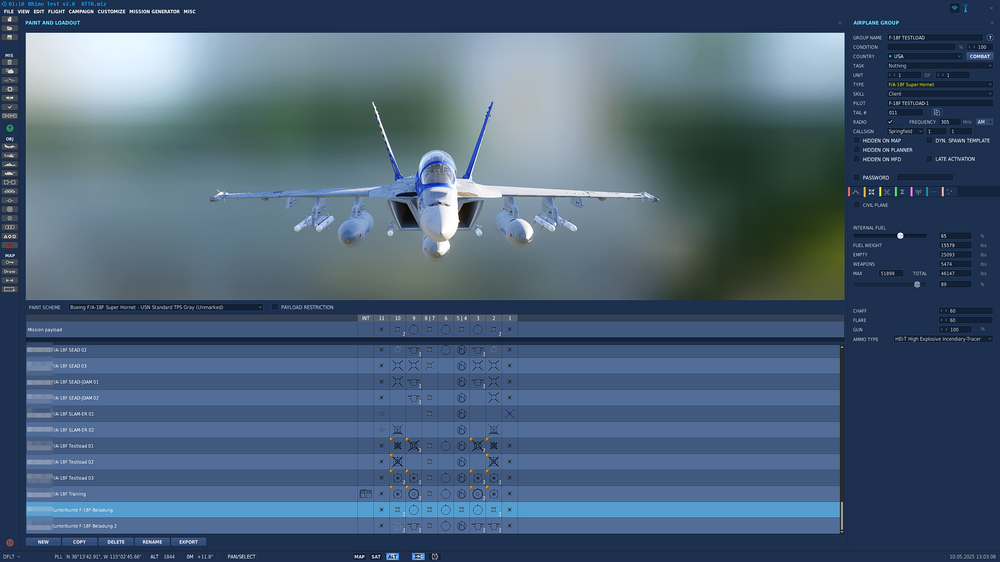Viewport: 1000px width, 562px height.
Task: Select the ship group tool under OBJ
Action: [x=10, y=164]
